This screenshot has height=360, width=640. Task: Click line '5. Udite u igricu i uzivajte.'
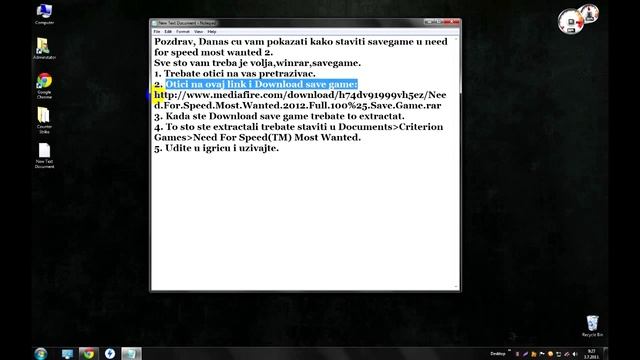coord(216,148)
